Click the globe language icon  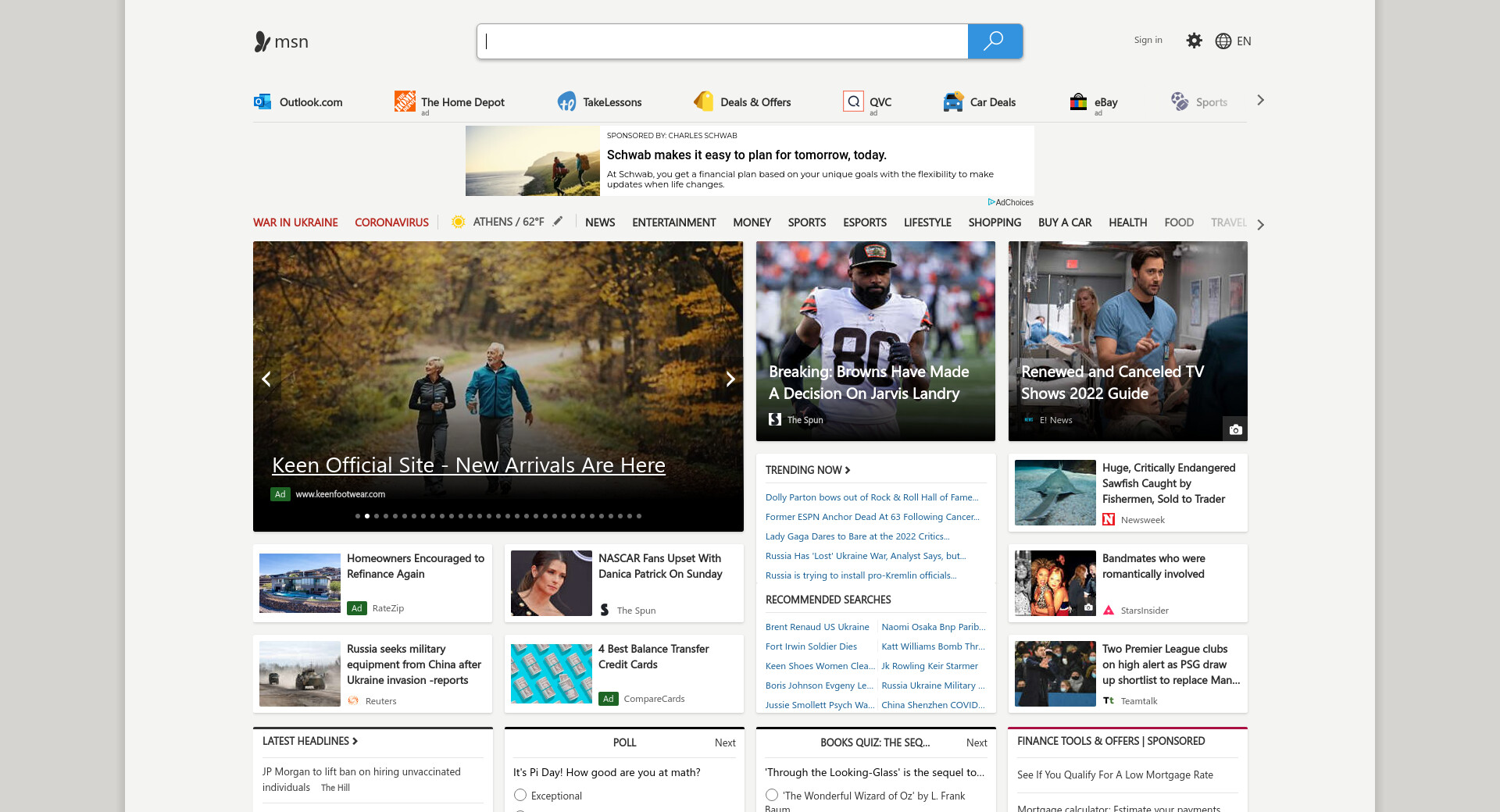(x=1223, y=41)
